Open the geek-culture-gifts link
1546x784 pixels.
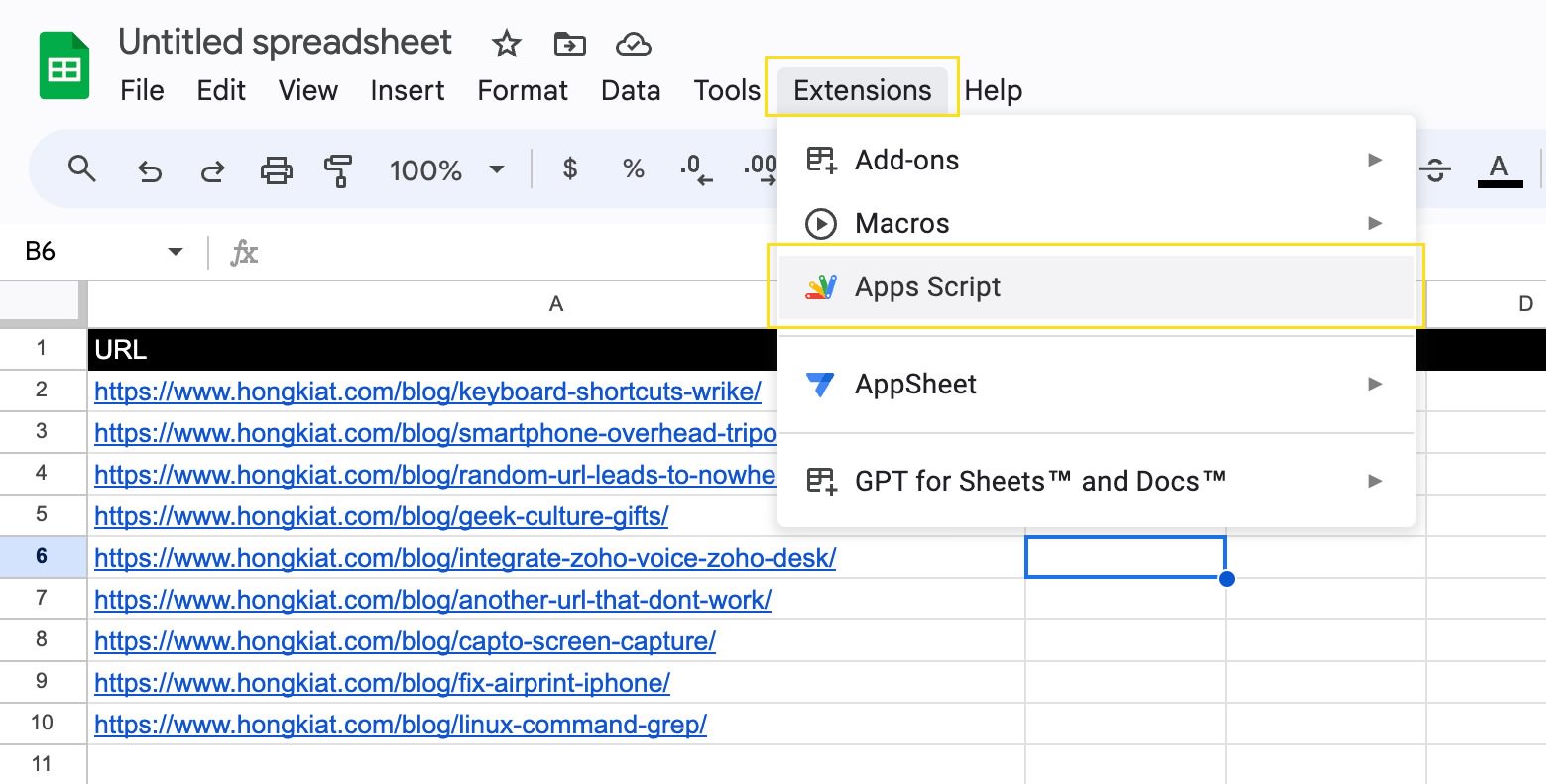tap(382, 516)
